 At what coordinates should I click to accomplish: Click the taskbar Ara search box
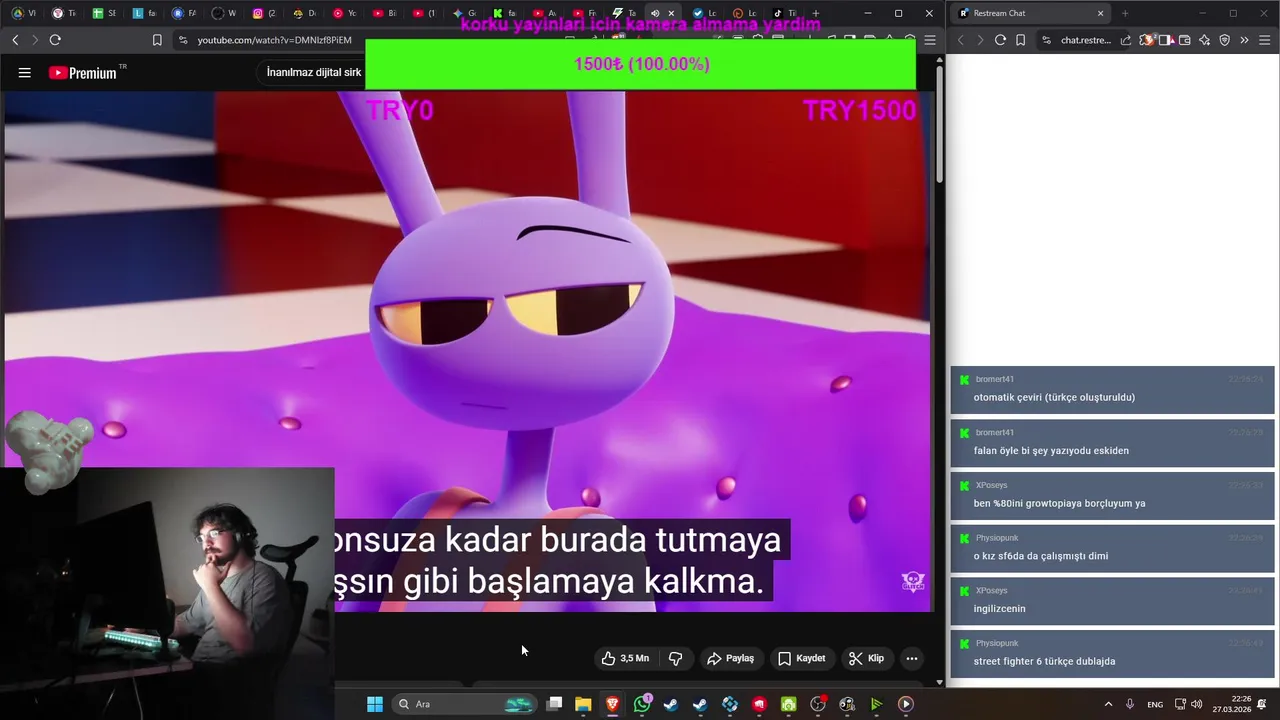coord(465,704)
